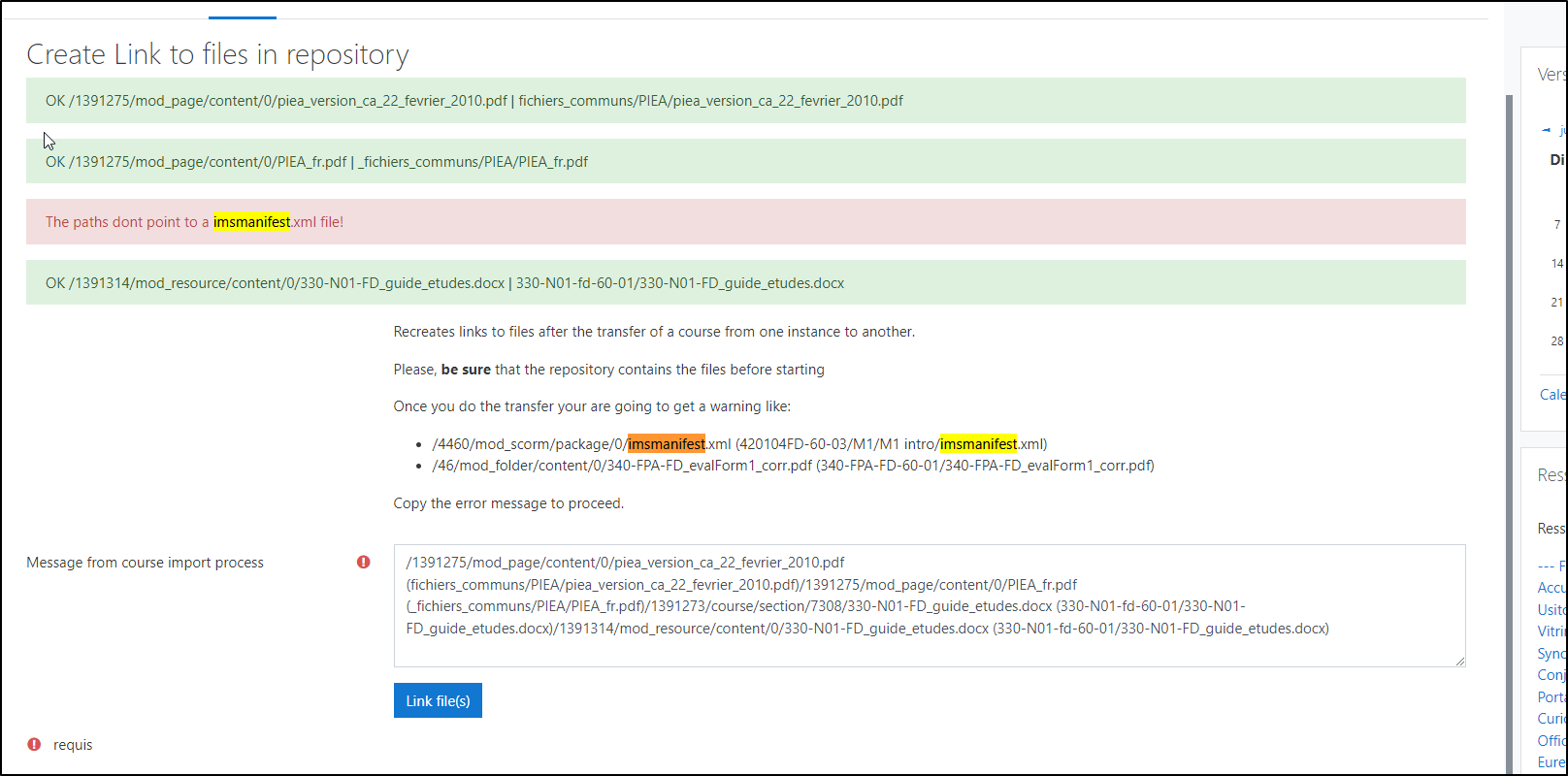Grab the resize handle of the message textarea
Screen dimensions: 1568x776
click(1458, 661)
